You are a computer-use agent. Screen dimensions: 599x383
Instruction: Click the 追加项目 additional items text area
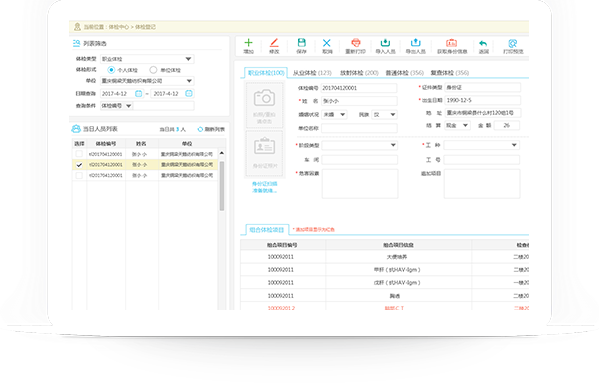482,184
